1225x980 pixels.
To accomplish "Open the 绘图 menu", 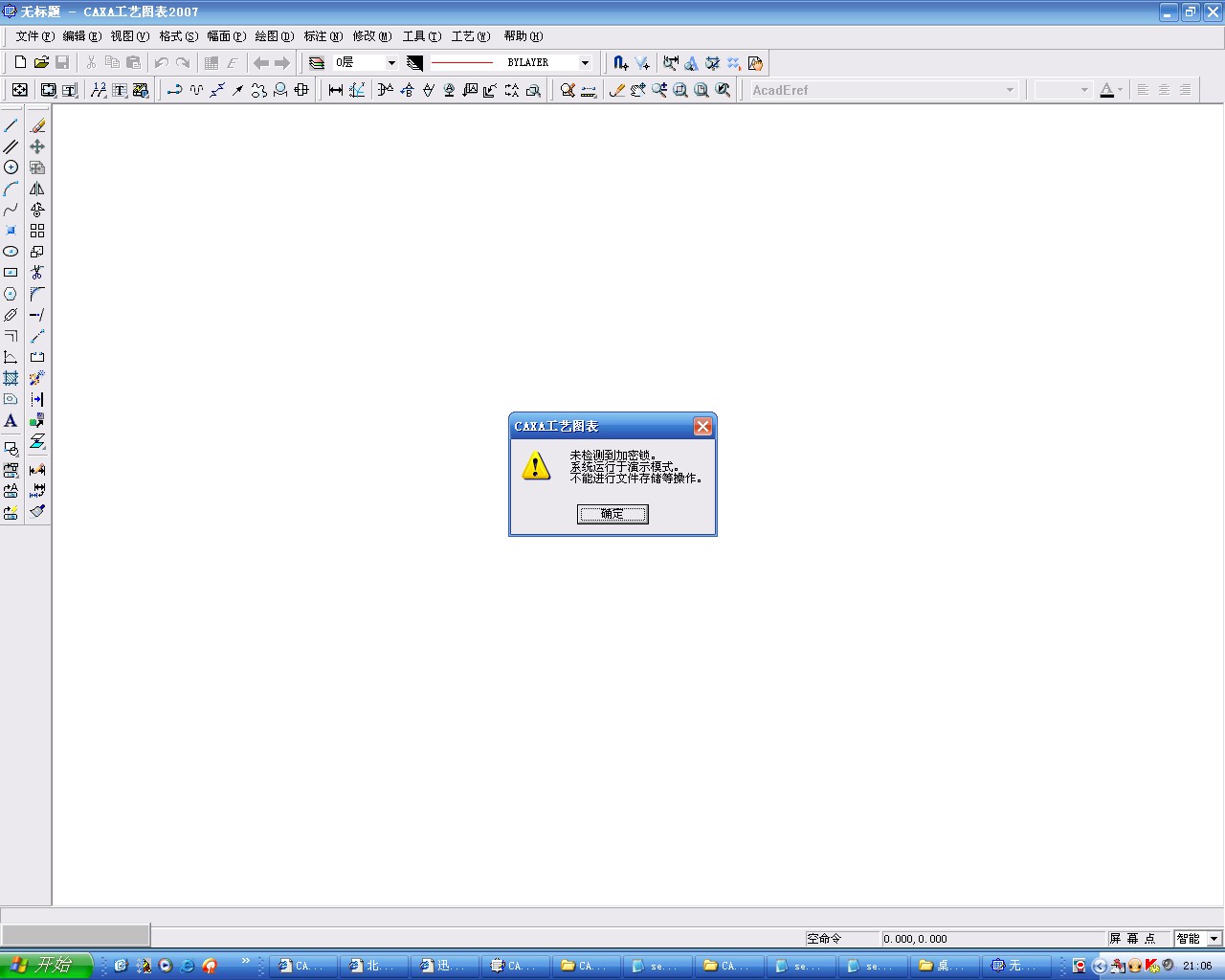I will coord(275,36).
